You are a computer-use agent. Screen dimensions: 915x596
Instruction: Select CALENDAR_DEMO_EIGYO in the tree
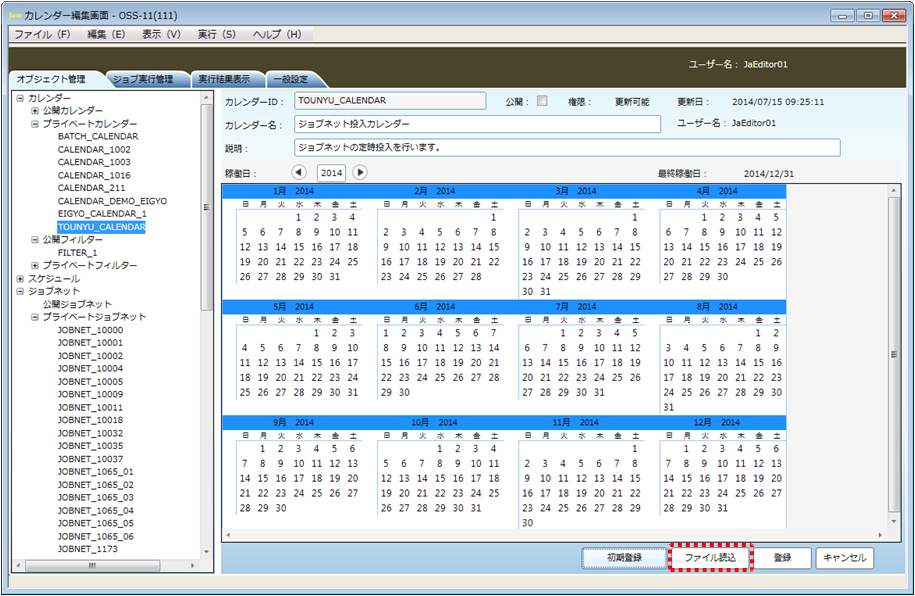point(112,201)
